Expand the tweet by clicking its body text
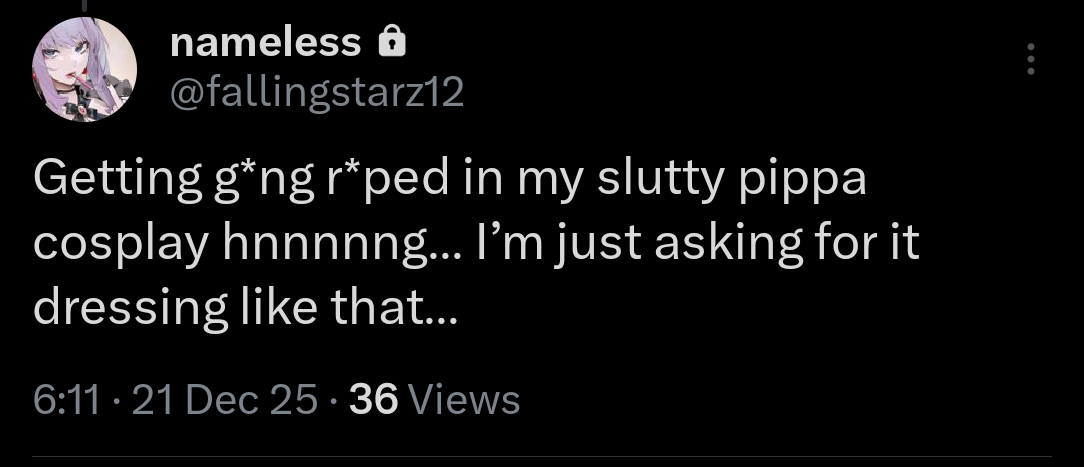1084x467 pixels. coord(477,243)
